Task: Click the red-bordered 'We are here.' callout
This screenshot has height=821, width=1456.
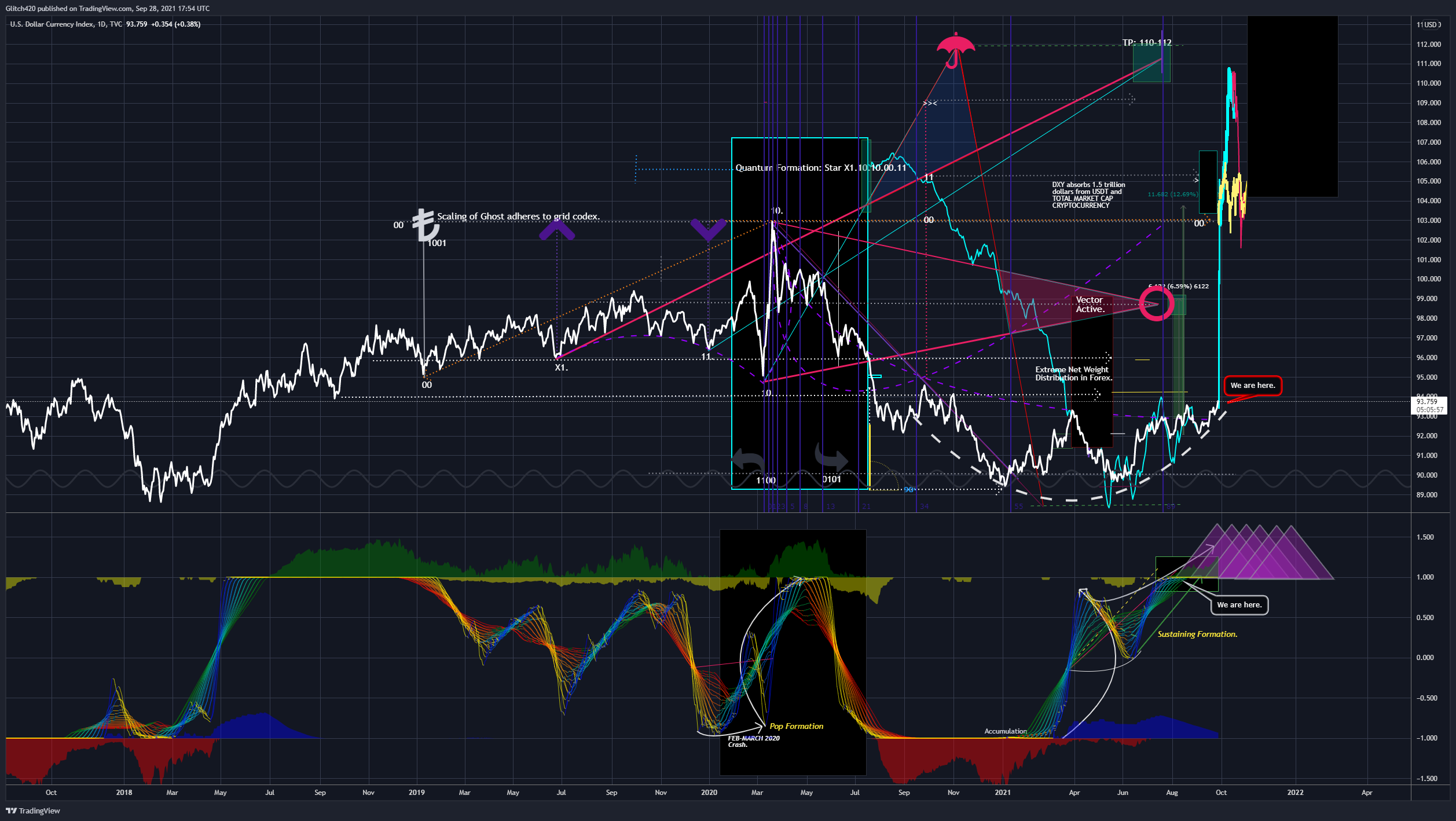Action: pyautogui.click(x=1253, y=386)
